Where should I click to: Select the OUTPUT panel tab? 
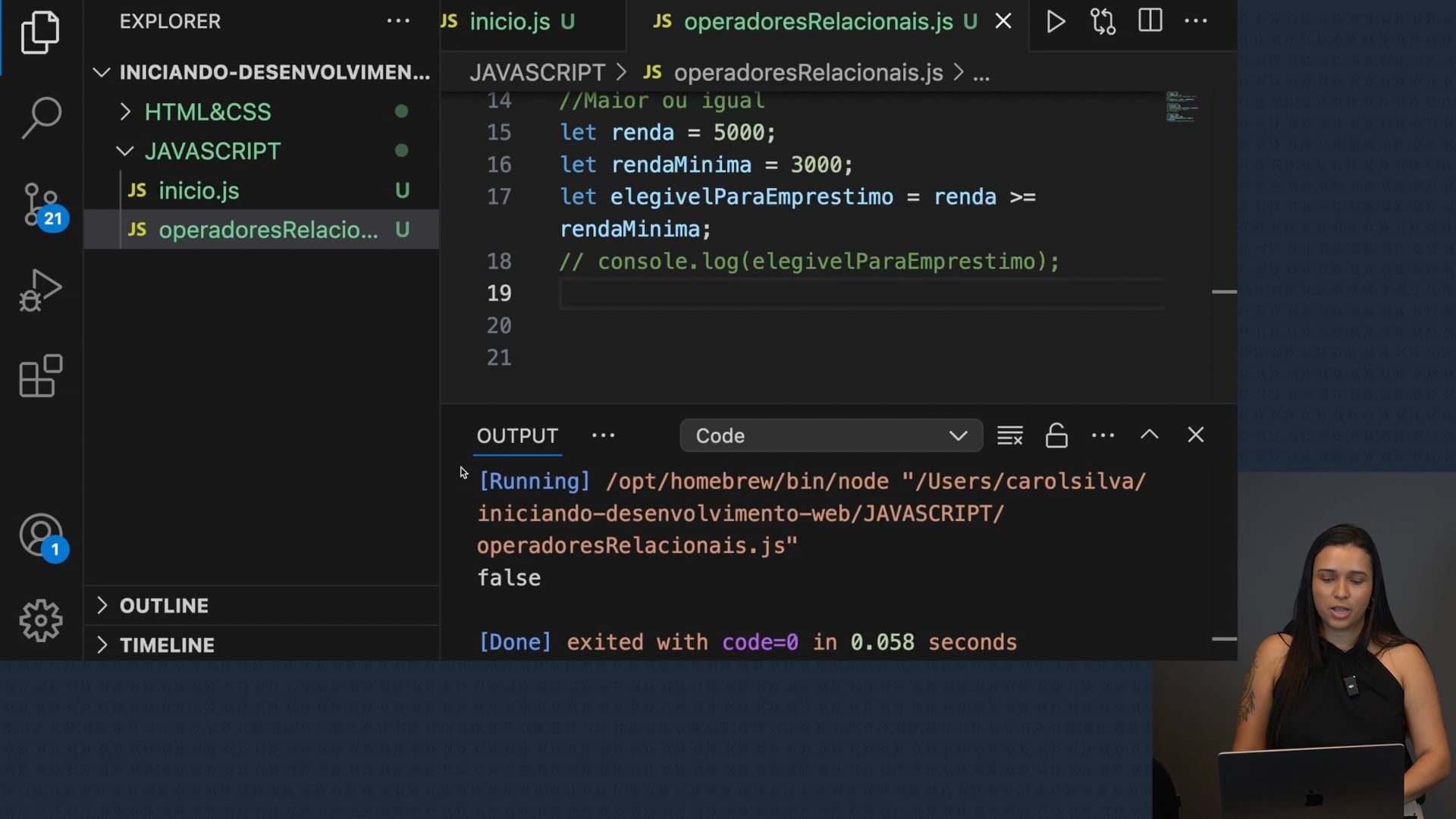pyautogui.click(x=517, y=436)
